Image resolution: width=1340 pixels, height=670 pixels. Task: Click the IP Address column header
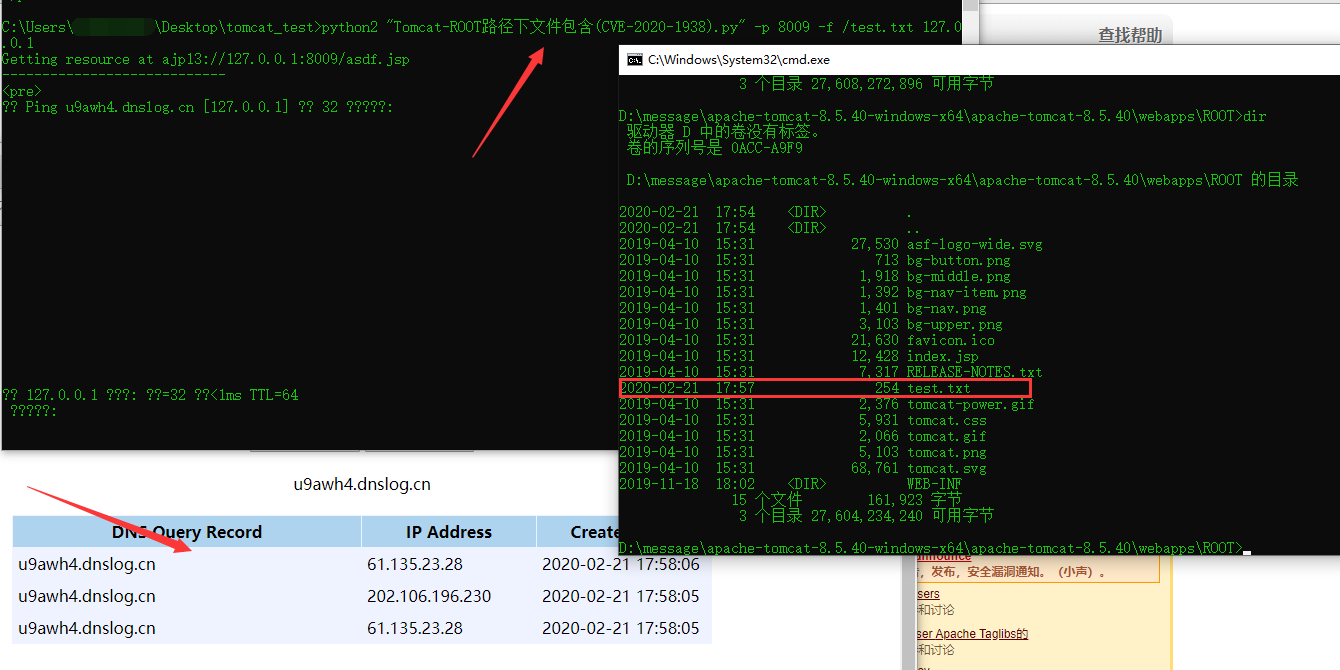pos(449,532)
